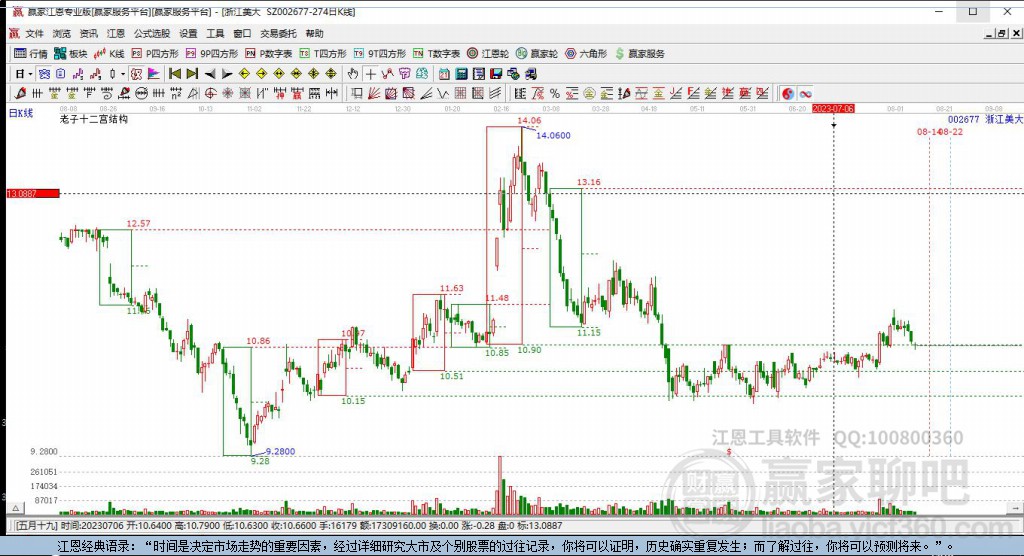This screenshot has width=1024, height=556.
Task: Click the triangle button at chart bottom-left
Action: (16, 508)
